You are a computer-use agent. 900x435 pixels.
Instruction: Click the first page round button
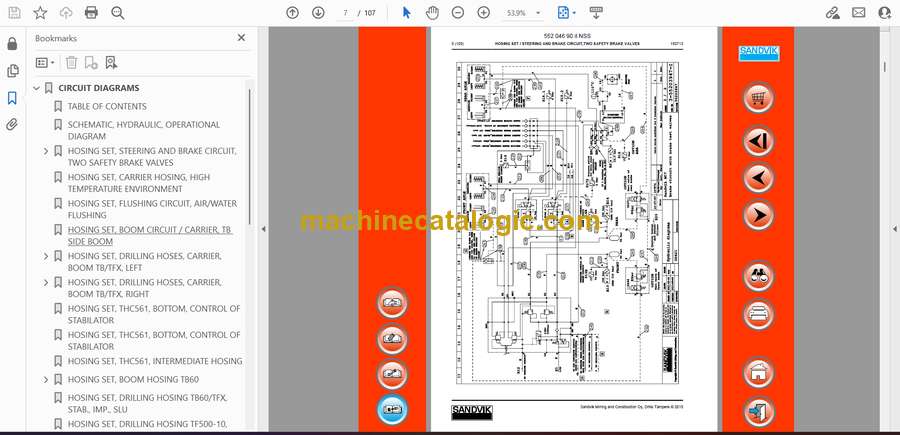click(758, 141)
